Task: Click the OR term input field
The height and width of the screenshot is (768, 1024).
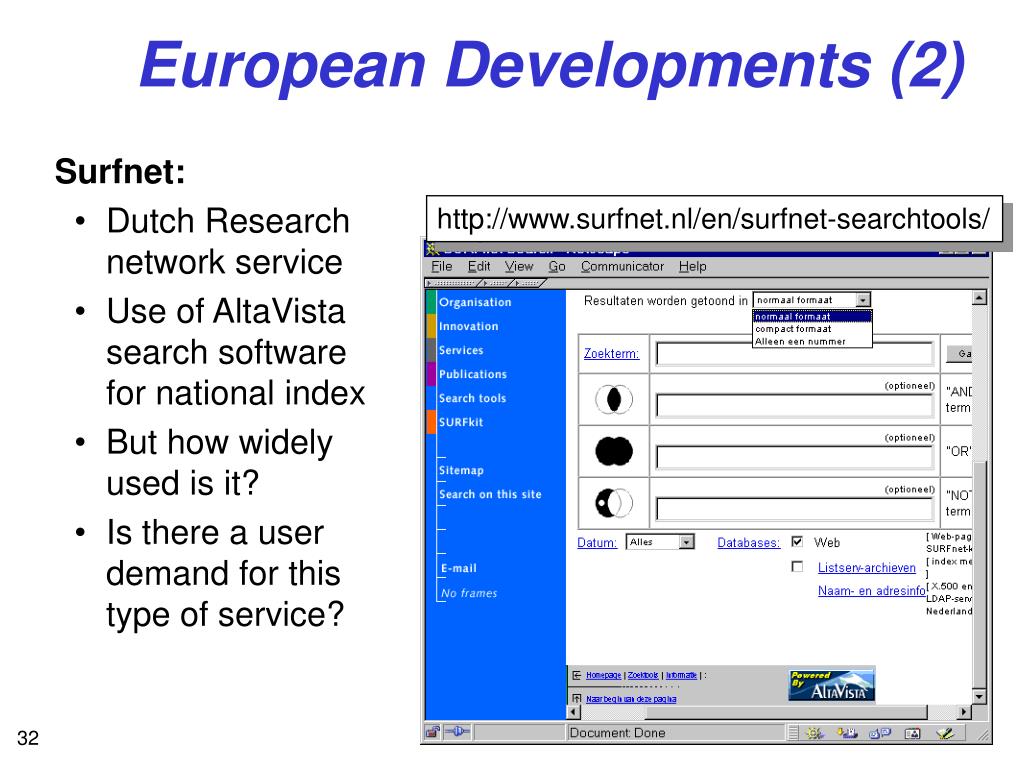Action: [x=795, y=457]
